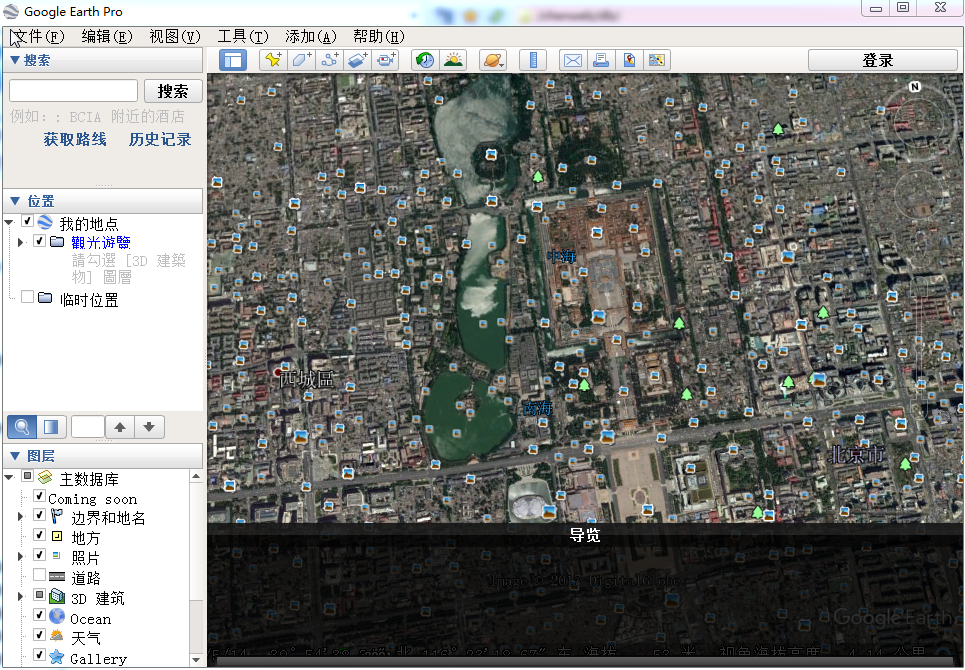Screen dimensions: 965x670
Task: Select the ruler tool icon
Action: pos(533,60)
